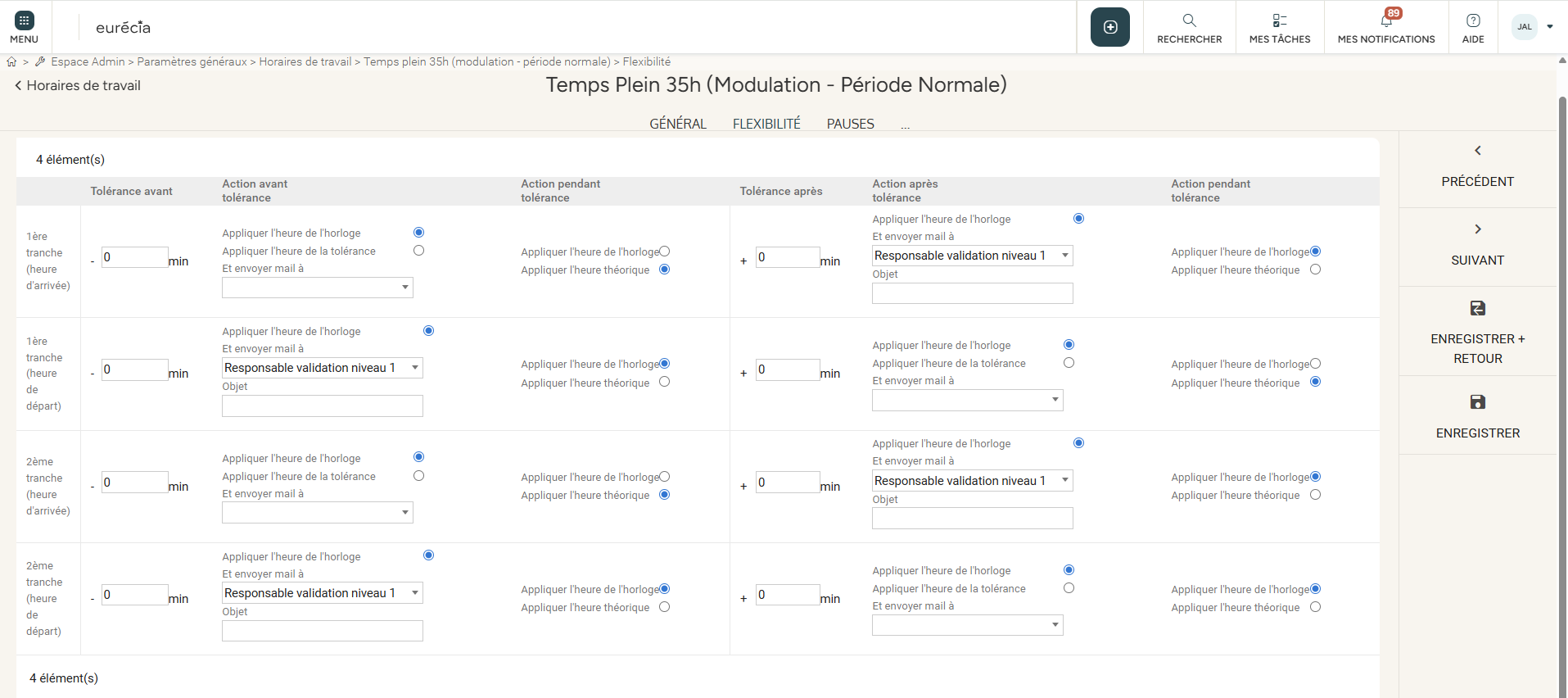This screenshot has width=1568, height=698.
Task: Open 'Responsable validation niveau 1' dropdown in last row
Action: click(323, 593)
